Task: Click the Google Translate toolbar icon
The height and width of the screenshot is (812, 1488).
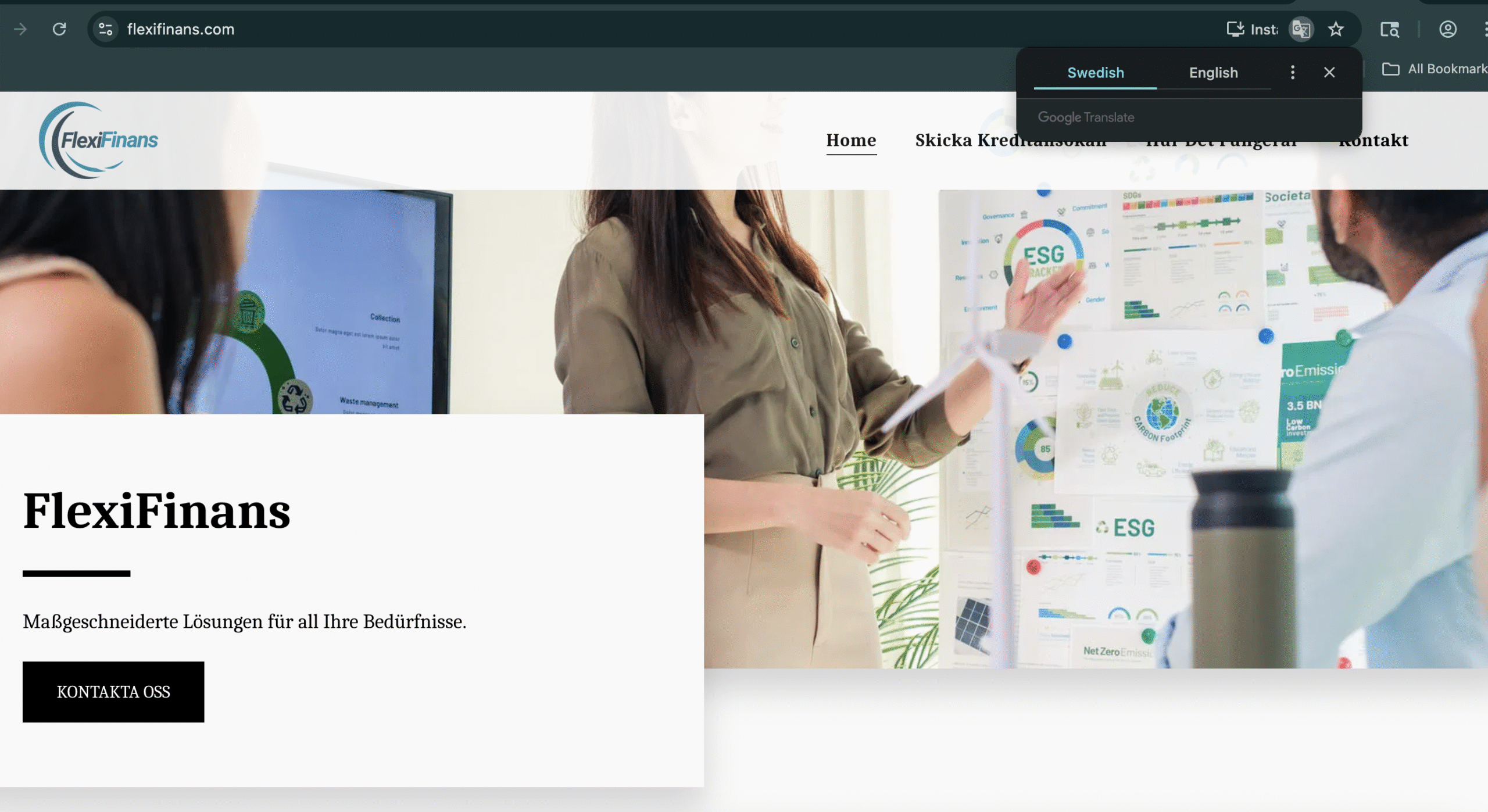Action: click(x=1301, y=29)
